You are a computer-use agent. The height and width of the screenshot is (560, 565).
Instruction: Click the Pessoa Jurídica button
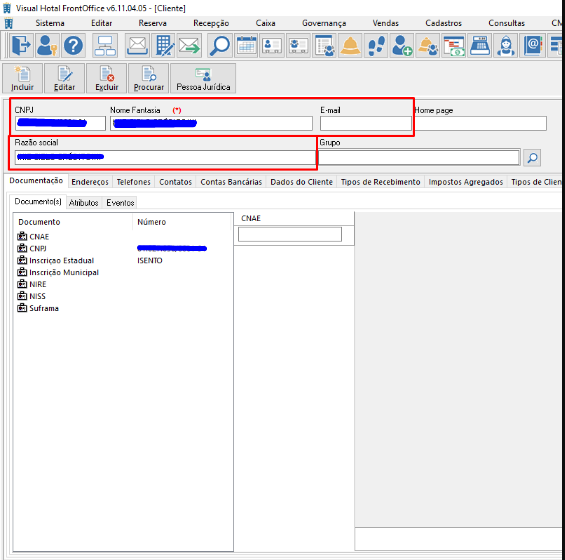coord(203,78)
